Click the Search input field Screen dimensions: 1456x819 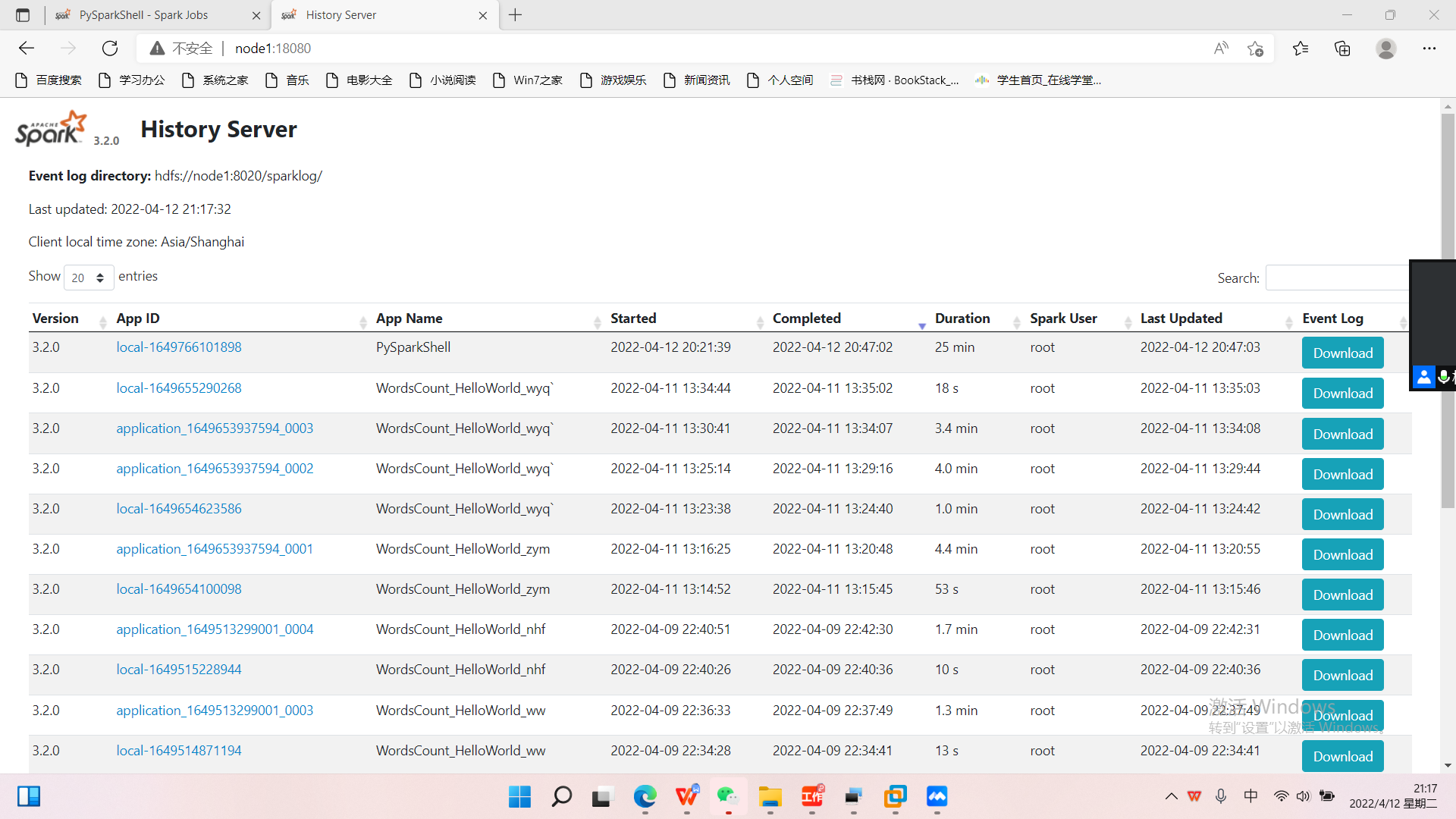[x=1338, y=278]
